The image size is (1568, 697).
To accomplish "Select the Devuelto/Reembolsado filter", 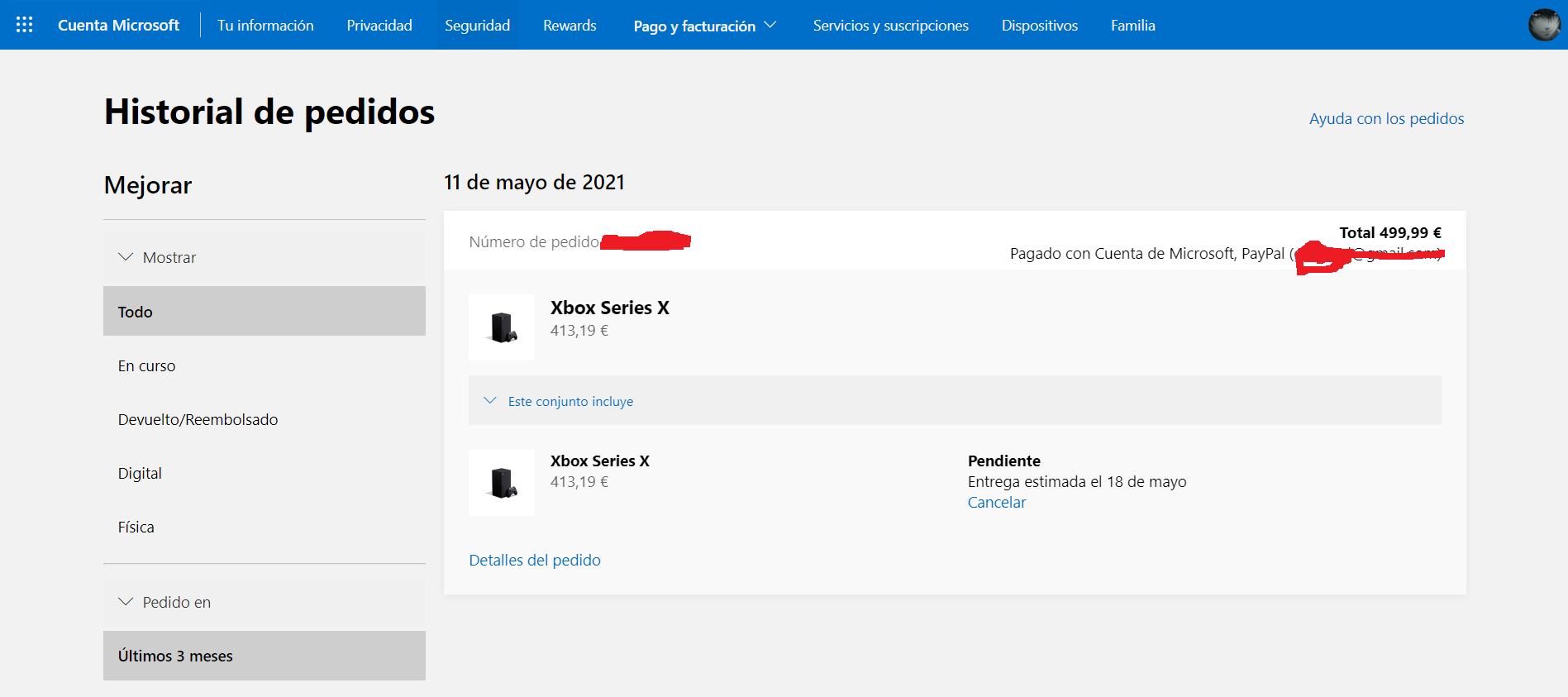I will tap(198, 419).
